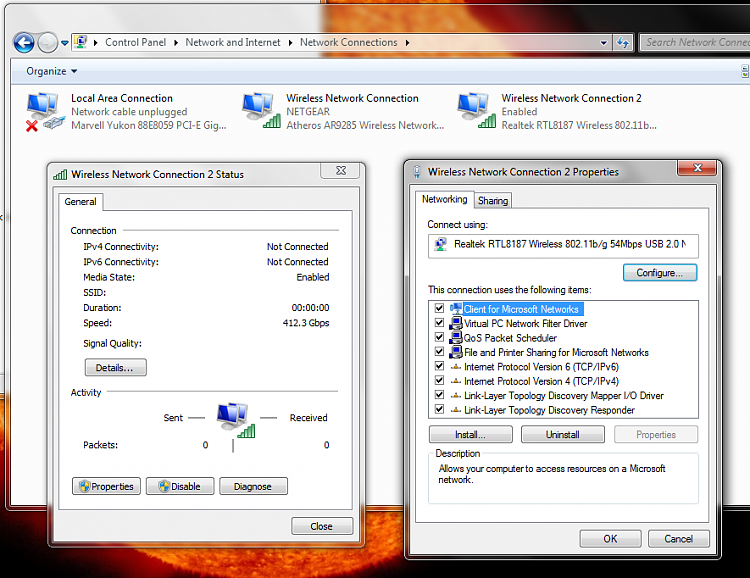Screen dimensions: 750x578
Task: Click the Diagnose button
Action: (x=253, y=486)
